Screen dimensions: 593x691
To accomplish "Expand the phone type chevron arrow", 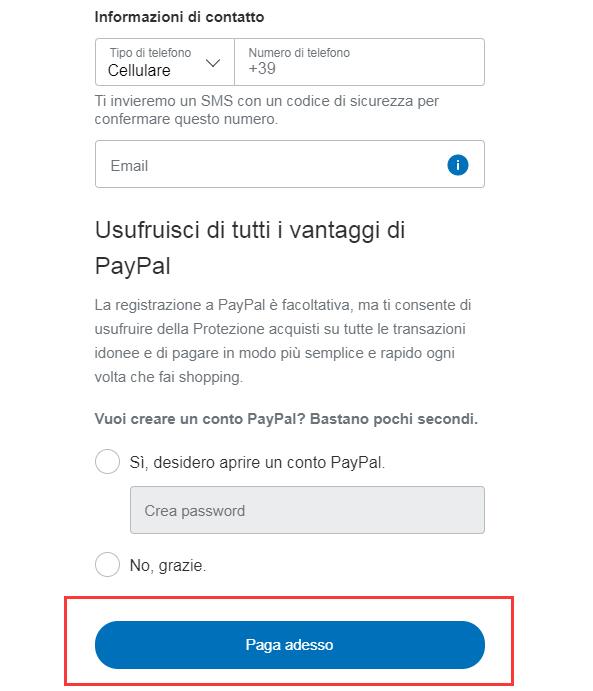I will click(x=213, y=63).
